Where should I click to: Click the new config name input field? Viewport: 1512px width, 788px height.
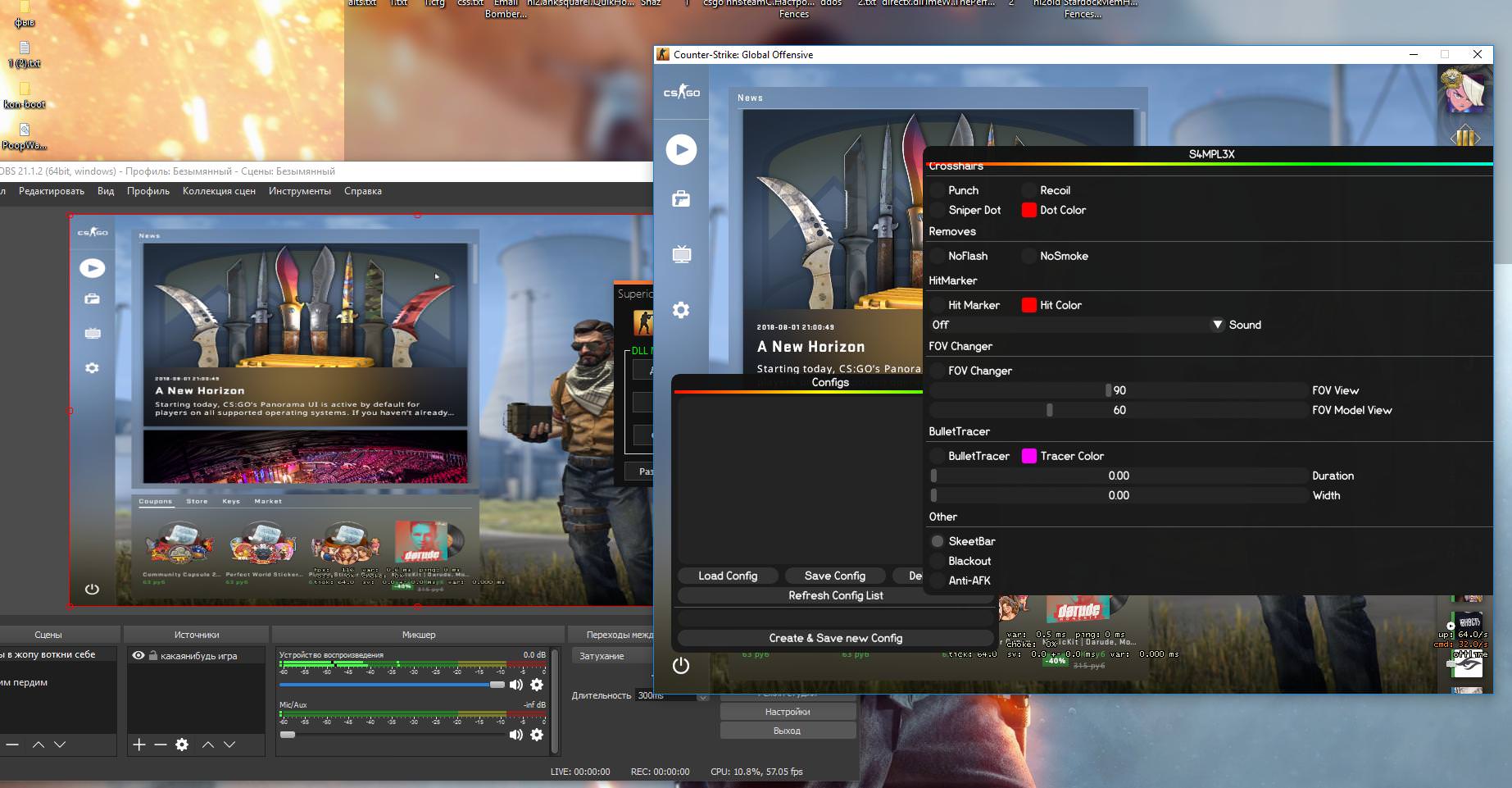tap(836, 617)
